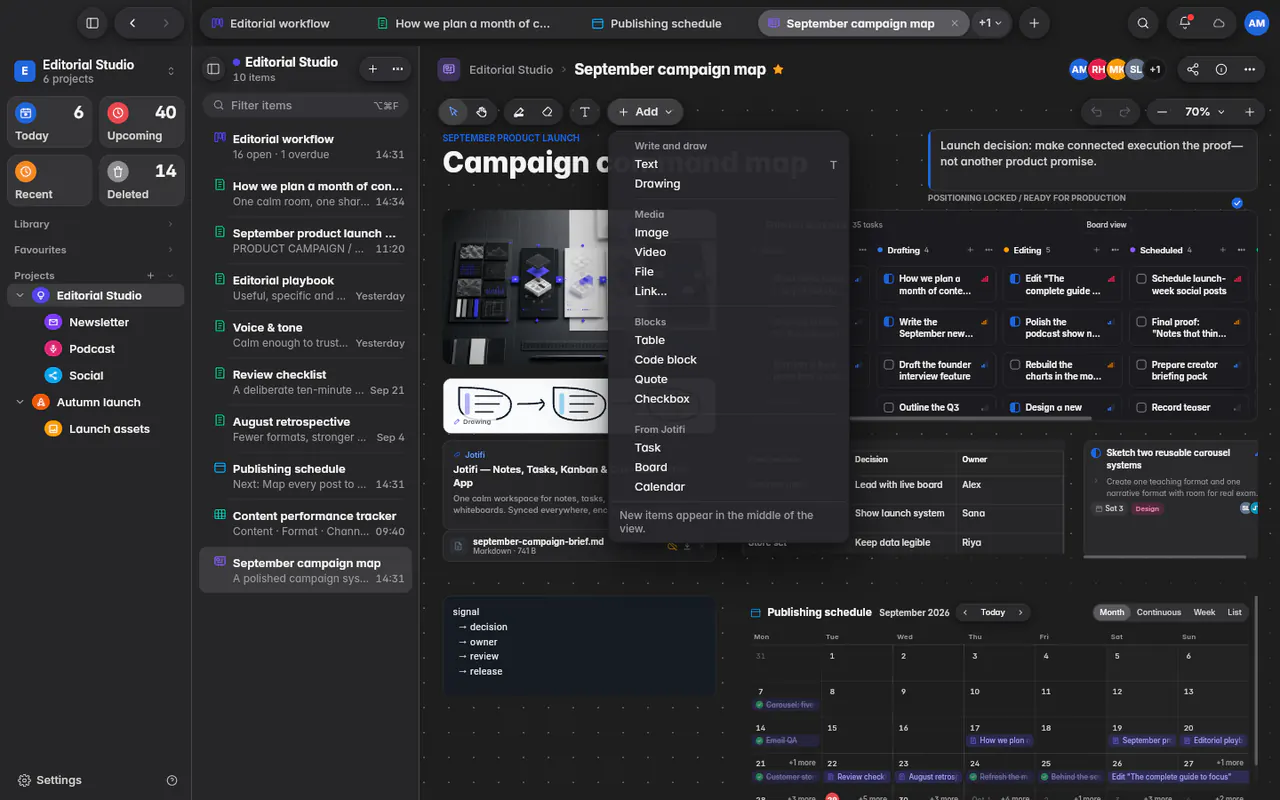1280x800 pixels.
Task: Open Settings at the sidebar bottom
Action: tap(50, 780)
